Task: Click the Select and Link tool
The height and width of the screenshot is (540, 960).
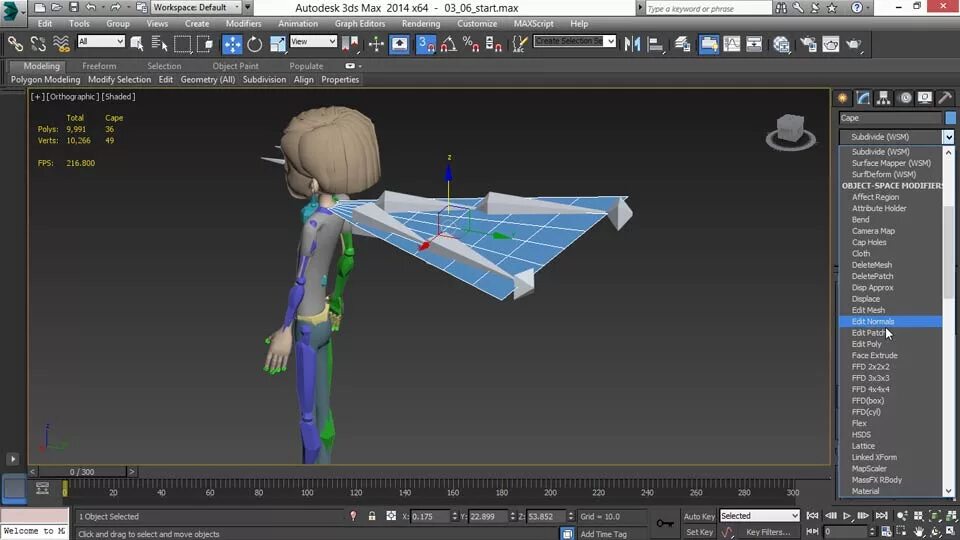Action: click(15, 44)
